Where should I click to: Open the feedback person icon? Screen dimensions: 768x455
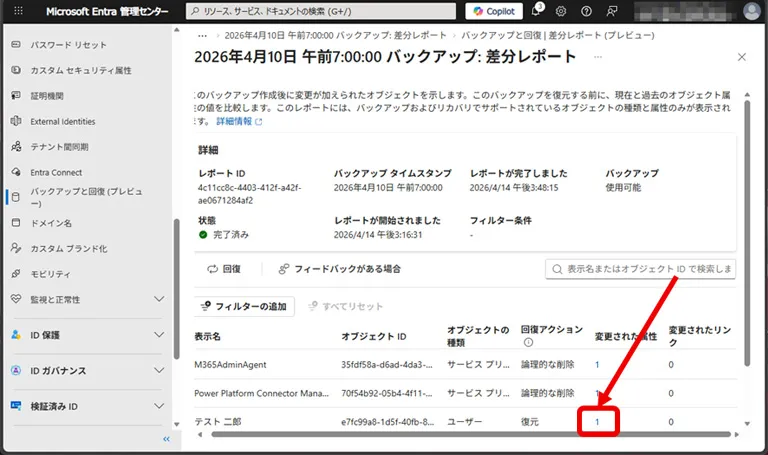tap(612, 11)
